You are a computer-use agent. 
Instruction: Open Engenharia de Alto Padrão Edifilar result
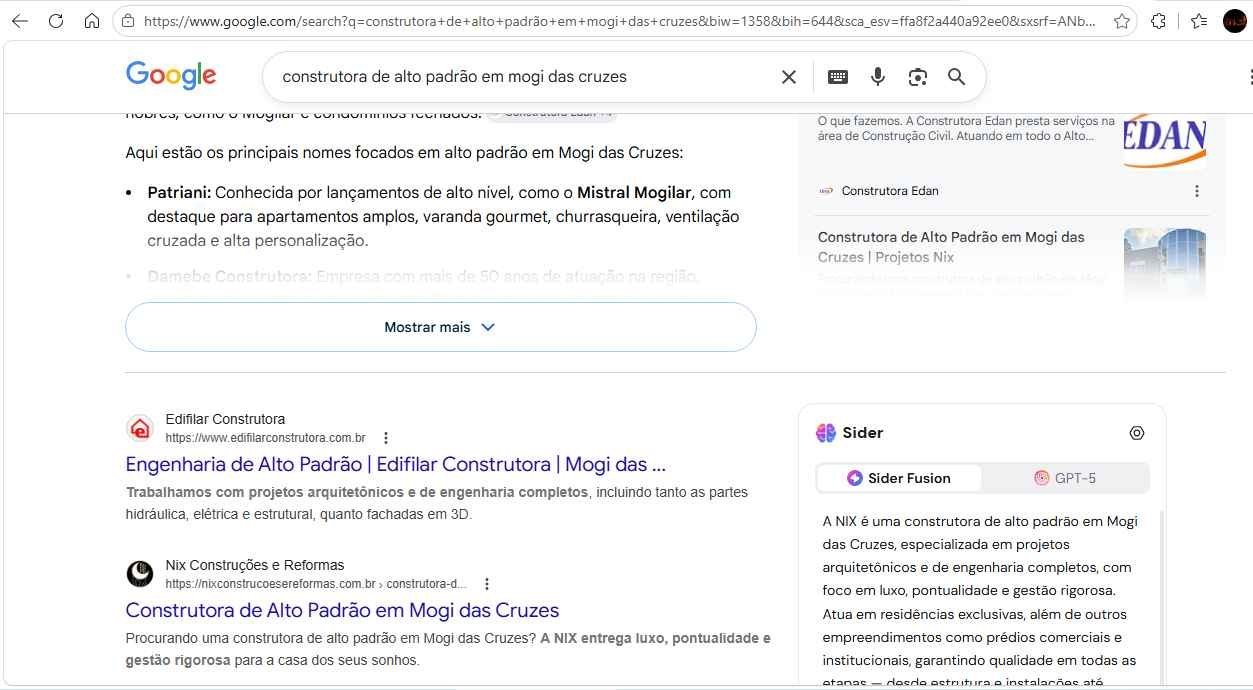[x=396, y=464]
